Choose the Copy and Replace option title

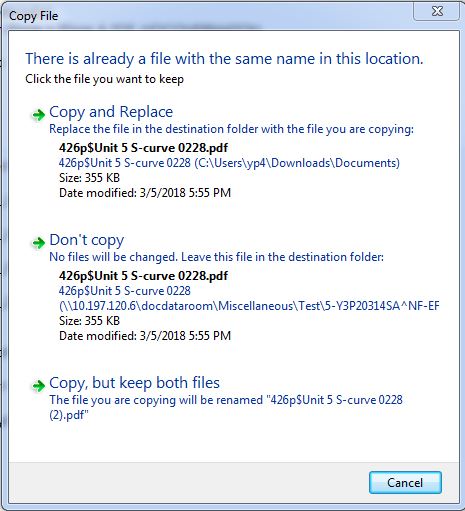[x=111, y=112]
